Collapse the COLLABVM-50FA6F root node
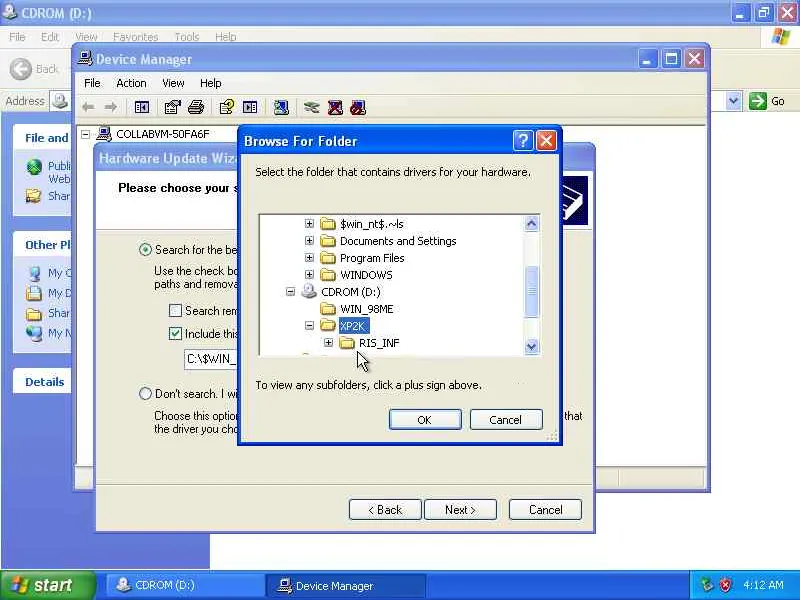Image resolution: width=800 pixels, height=600 pixels. [x=86, y=134]
